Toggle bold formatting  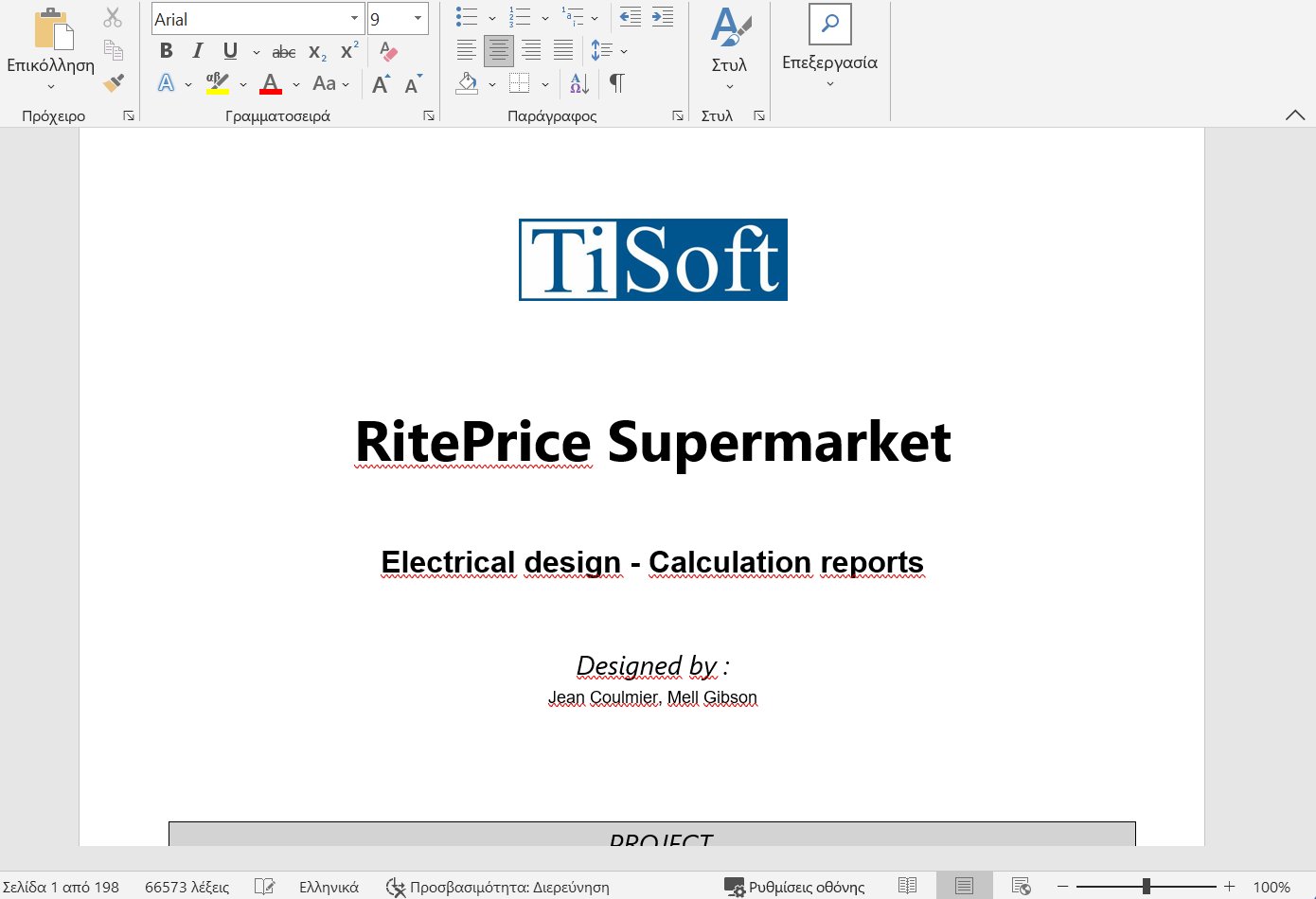point(166,51)
